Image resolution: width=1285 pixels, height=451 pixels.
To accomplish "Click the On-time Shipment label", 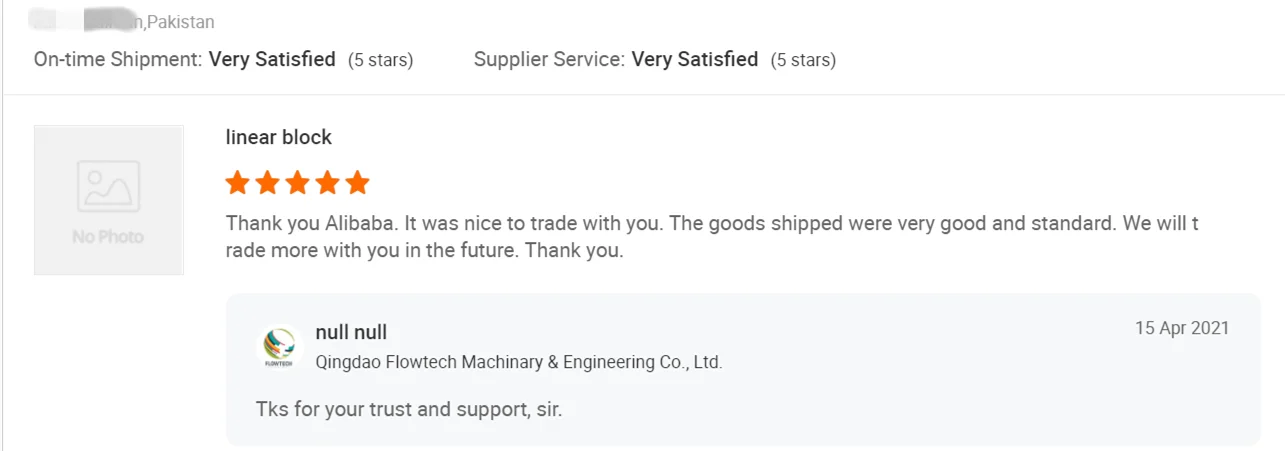I will pyautogui.click(x=118, y=60).
